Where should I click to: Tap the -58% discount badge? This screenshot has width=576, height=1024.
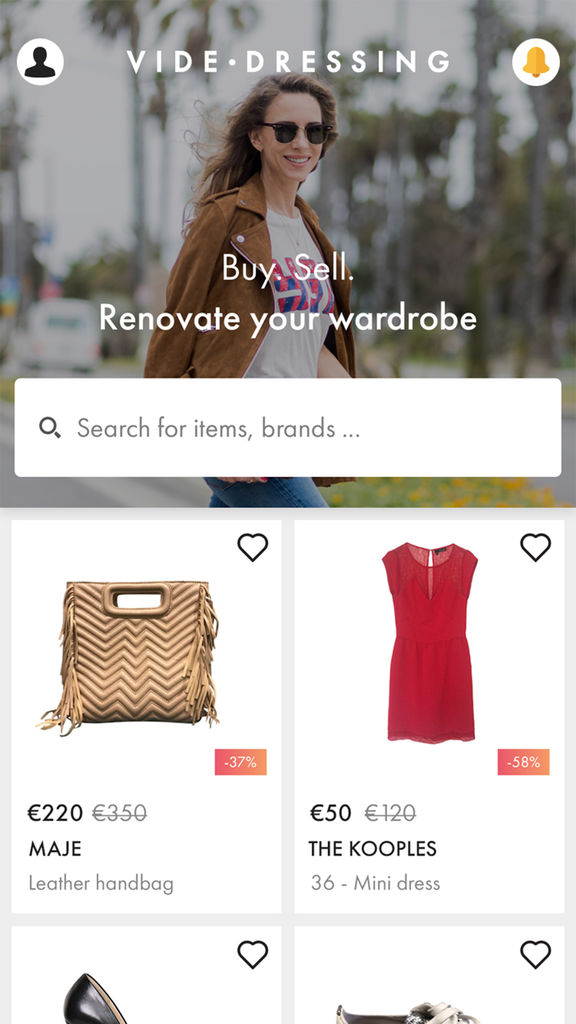523,762
